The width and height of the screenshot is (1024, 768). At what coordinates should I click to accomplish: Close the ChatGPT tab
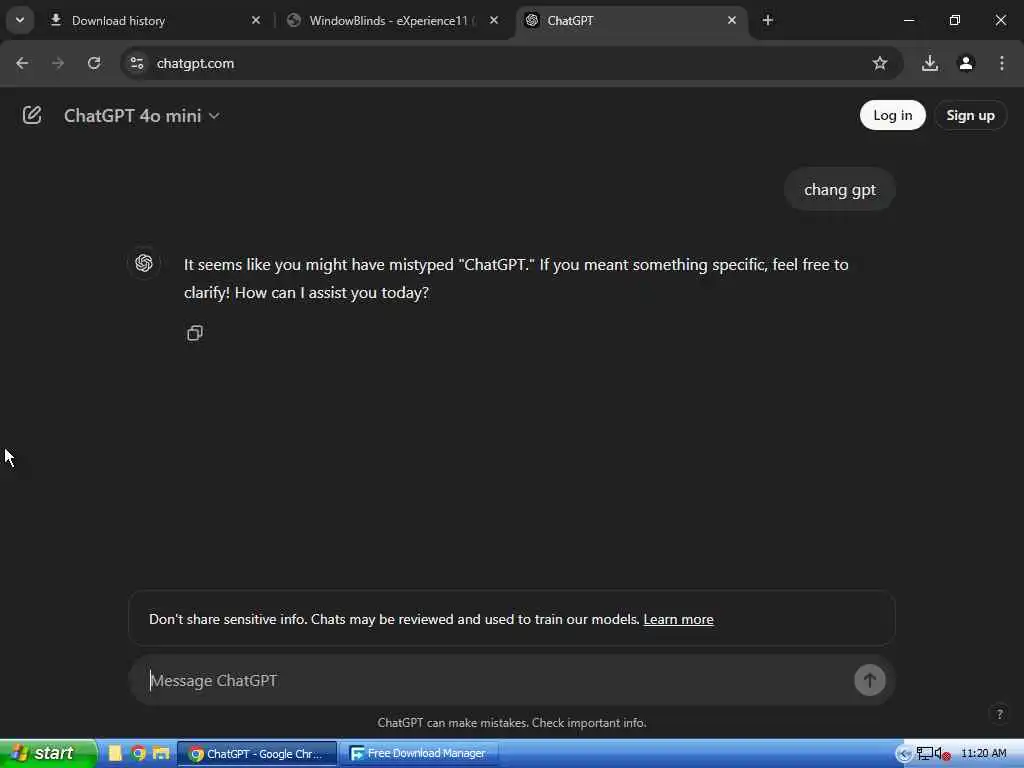[731, 21]
